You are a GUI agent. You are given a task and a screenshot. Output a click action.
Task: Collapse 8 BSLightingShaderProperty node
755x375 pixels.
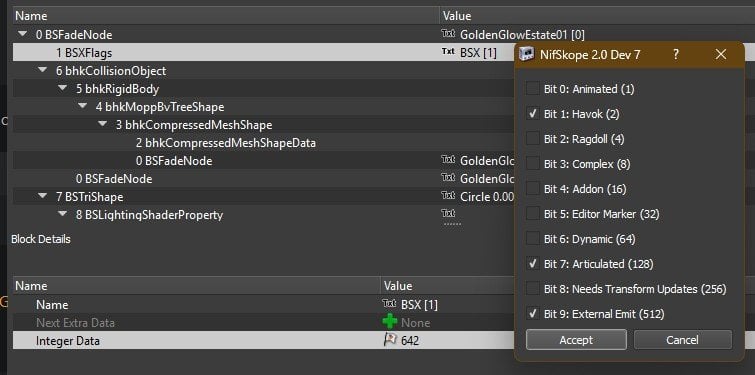click(x=63, y=215)
